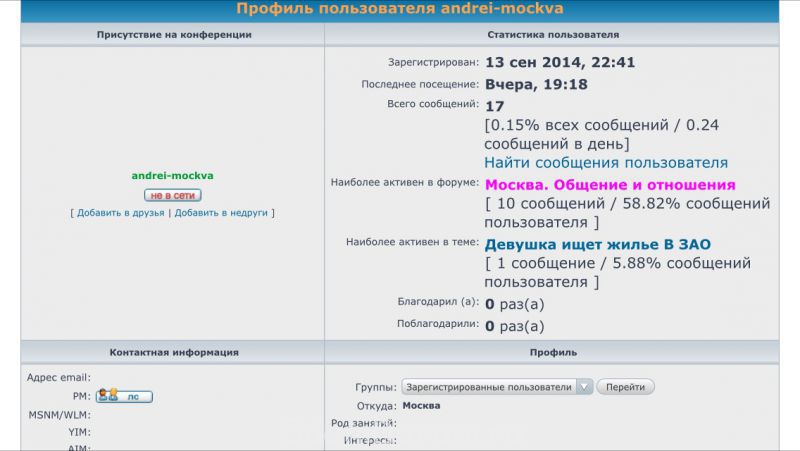Click the bold 'Москва' location value
This screenshot has width=800, height=451.
421,406
